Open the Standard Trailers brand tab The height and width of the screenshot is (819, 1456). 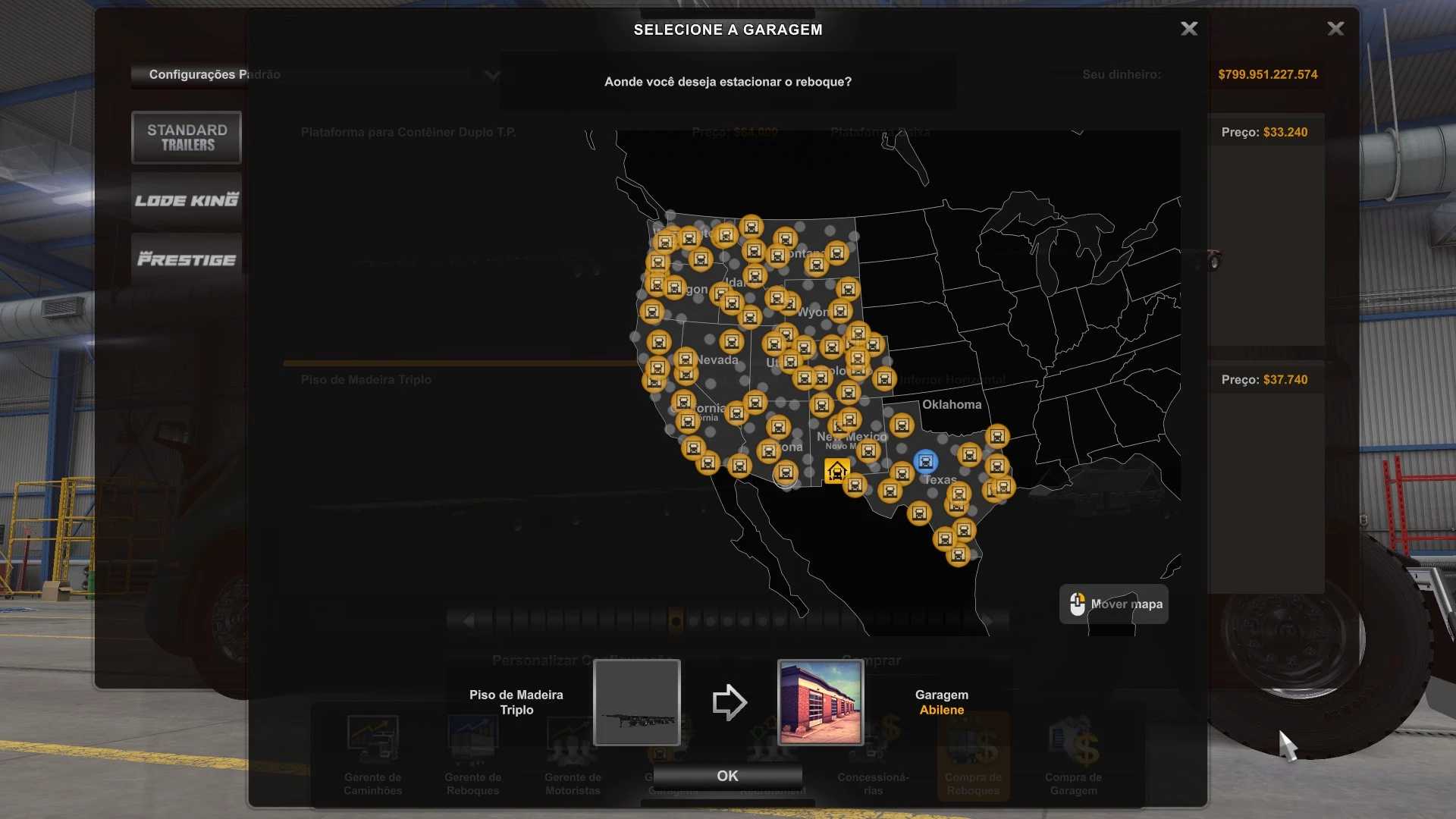coord(187,137)
